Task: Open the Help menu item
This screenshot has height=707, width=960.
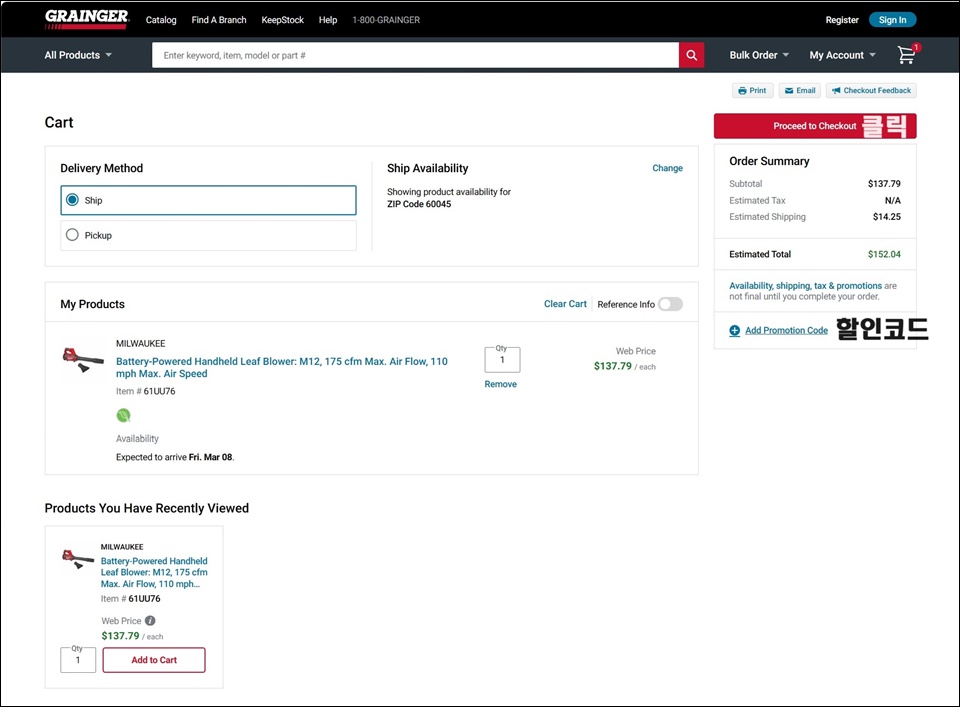Action: tap(328, 20)
